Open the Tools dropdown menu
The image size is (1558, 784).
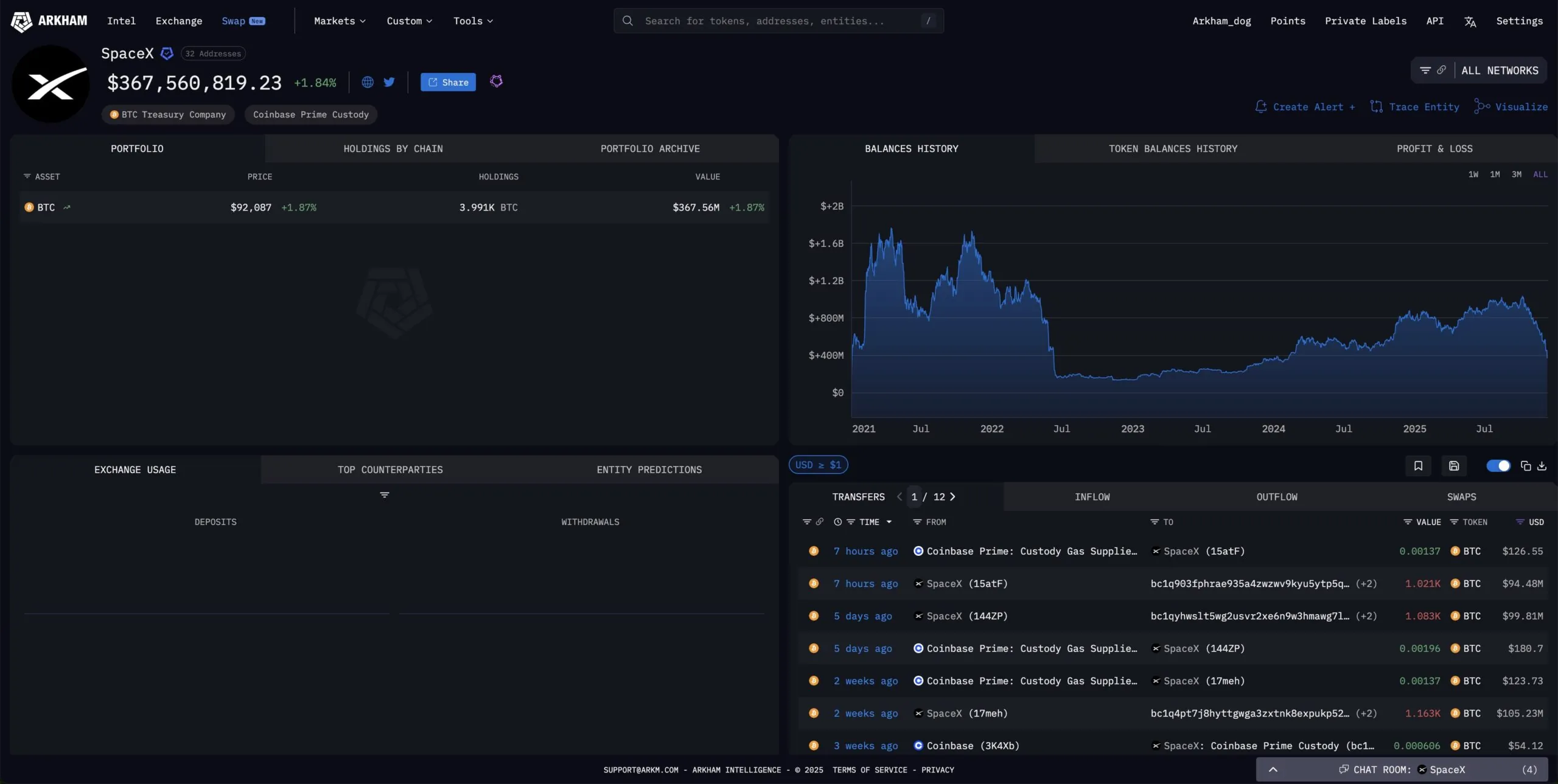[x=473, y=21]
